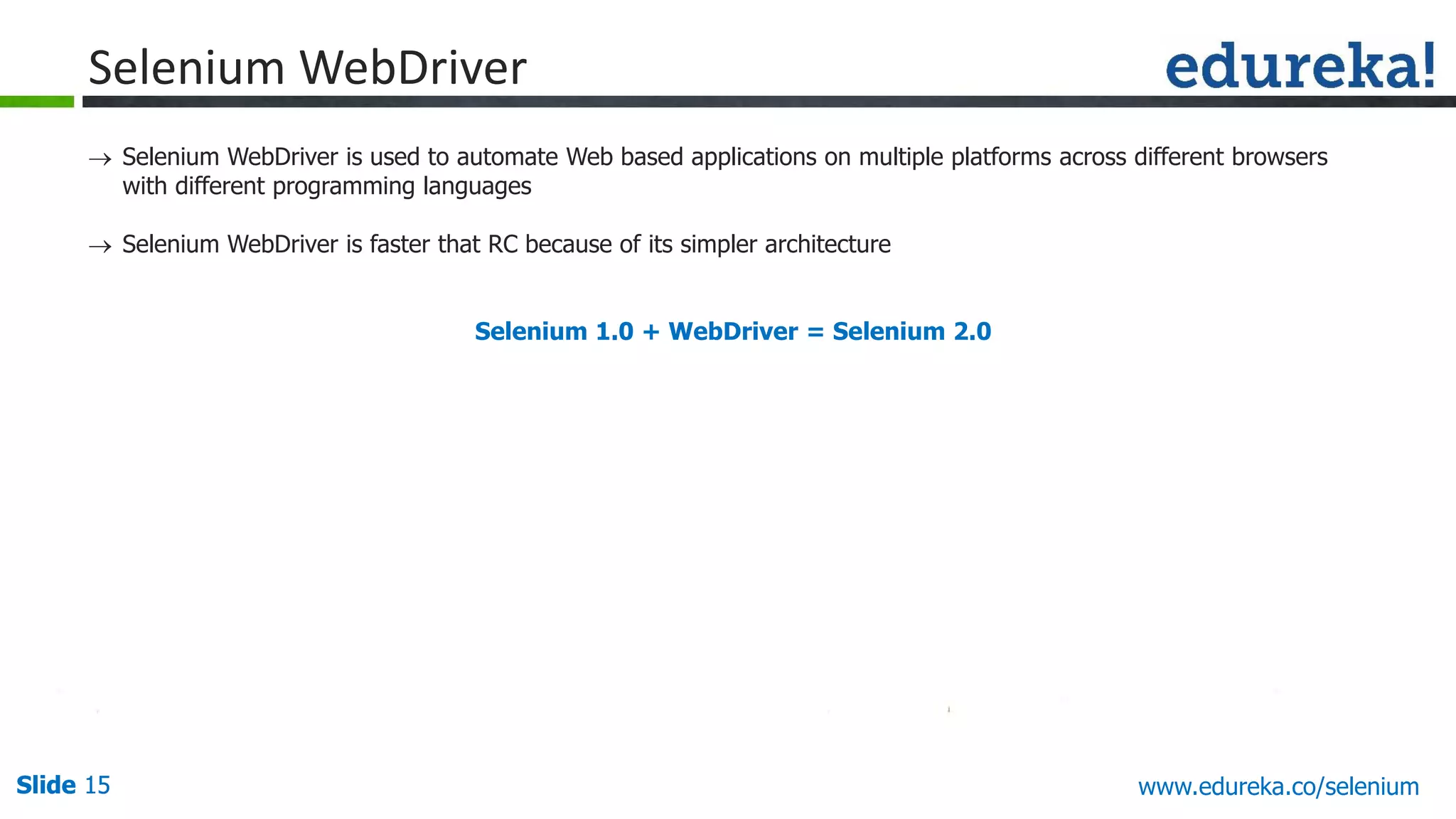Viewport: 1456px width, 819px height.
Task: Click the plus sign in the equation
Action: pyautogui.click(x=651, y=332)
